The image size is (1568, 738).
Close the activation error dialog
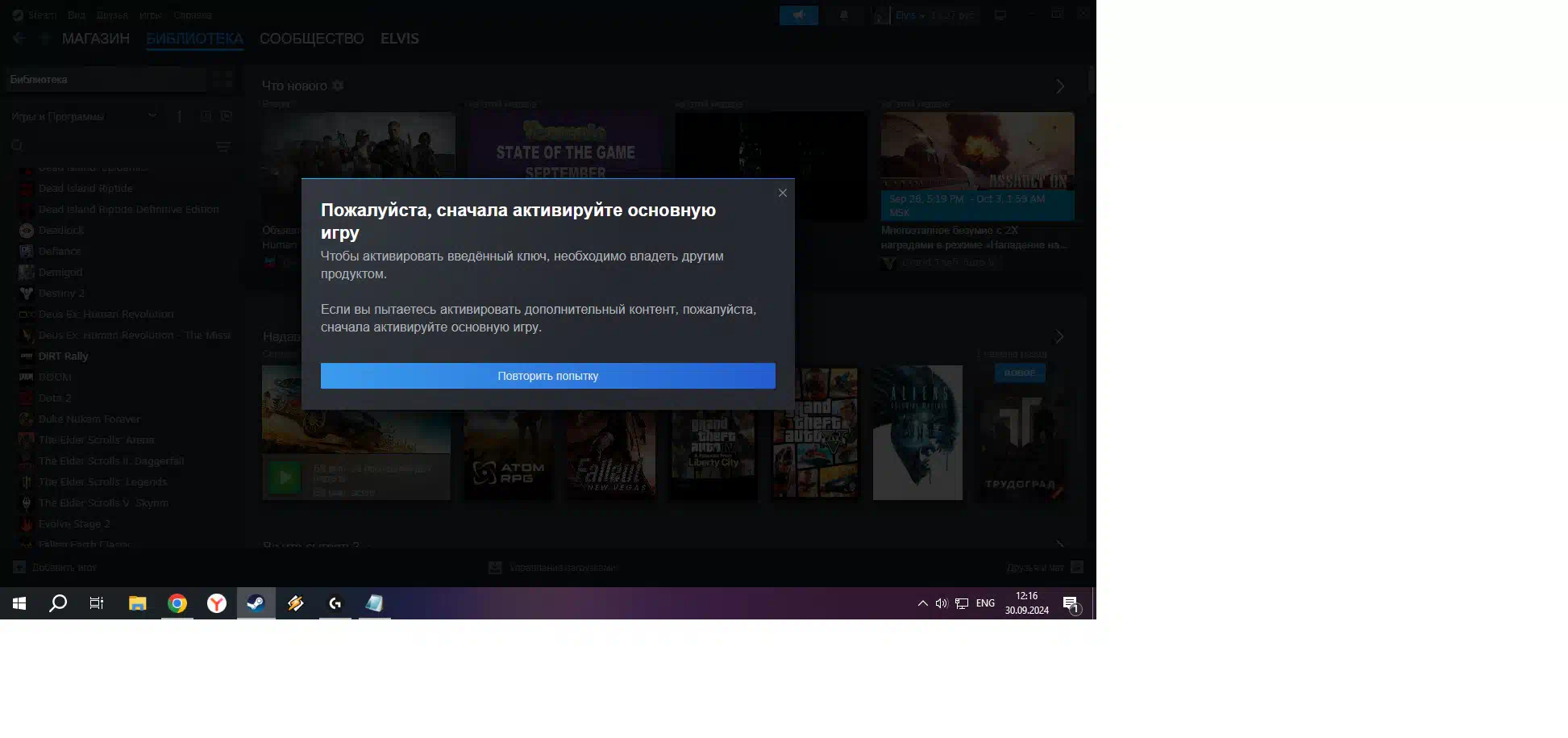click(x=782, y=193)
